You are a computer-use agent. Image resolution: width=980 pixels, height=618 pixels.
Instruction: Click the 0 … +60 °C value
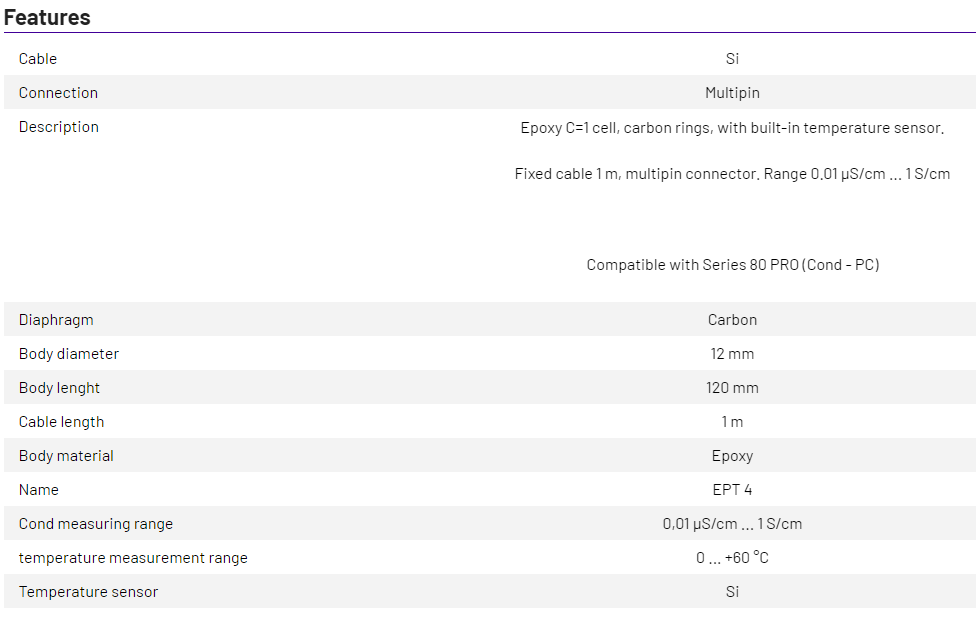(732, 558)
